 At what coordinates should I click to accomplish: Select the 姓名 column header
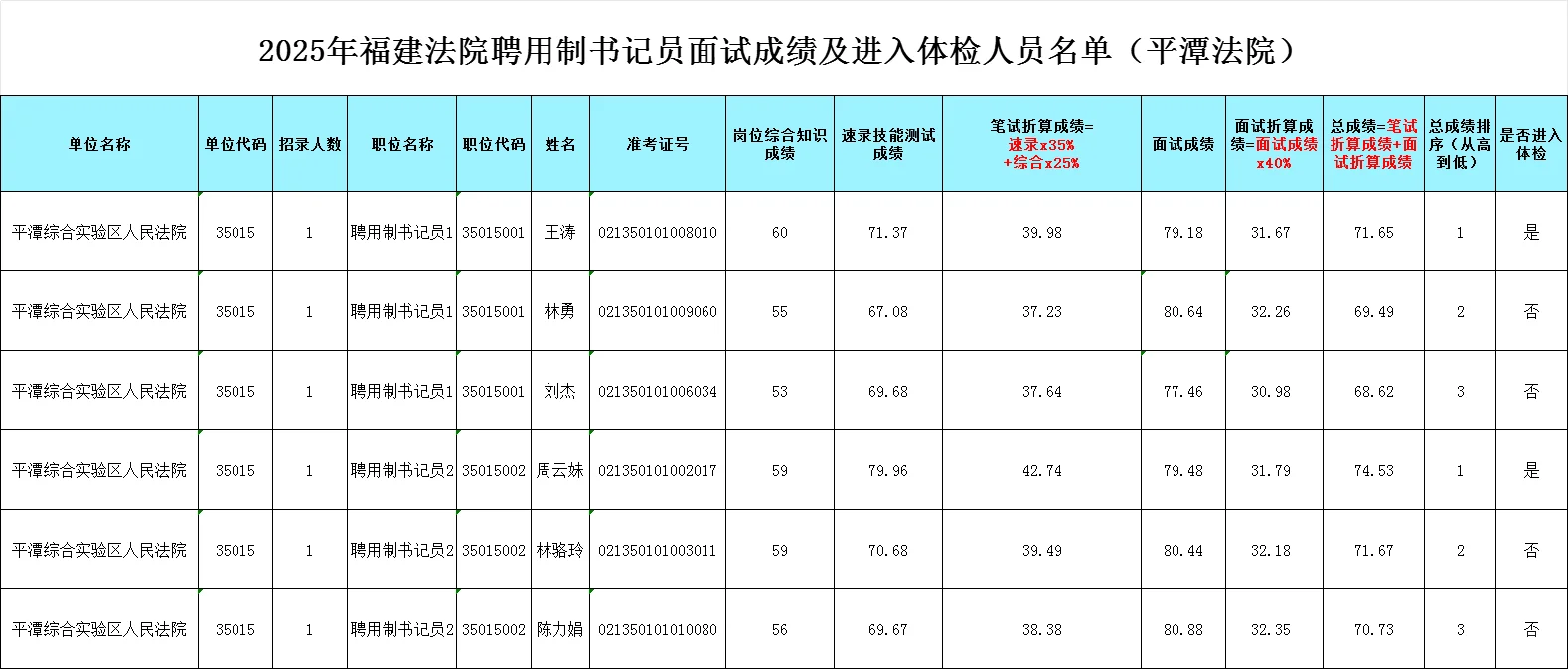coord(560,144)
